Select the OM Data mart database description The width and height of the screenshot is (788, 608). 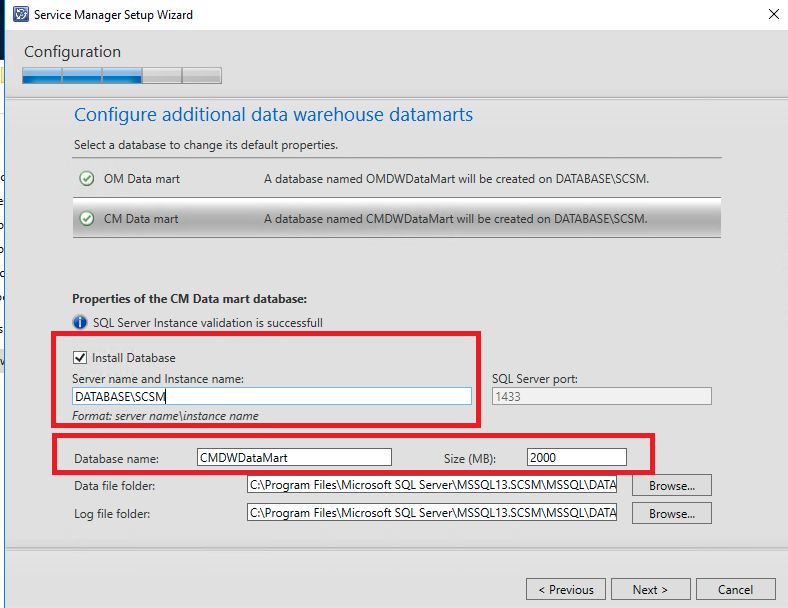click(x=456, y=179)
